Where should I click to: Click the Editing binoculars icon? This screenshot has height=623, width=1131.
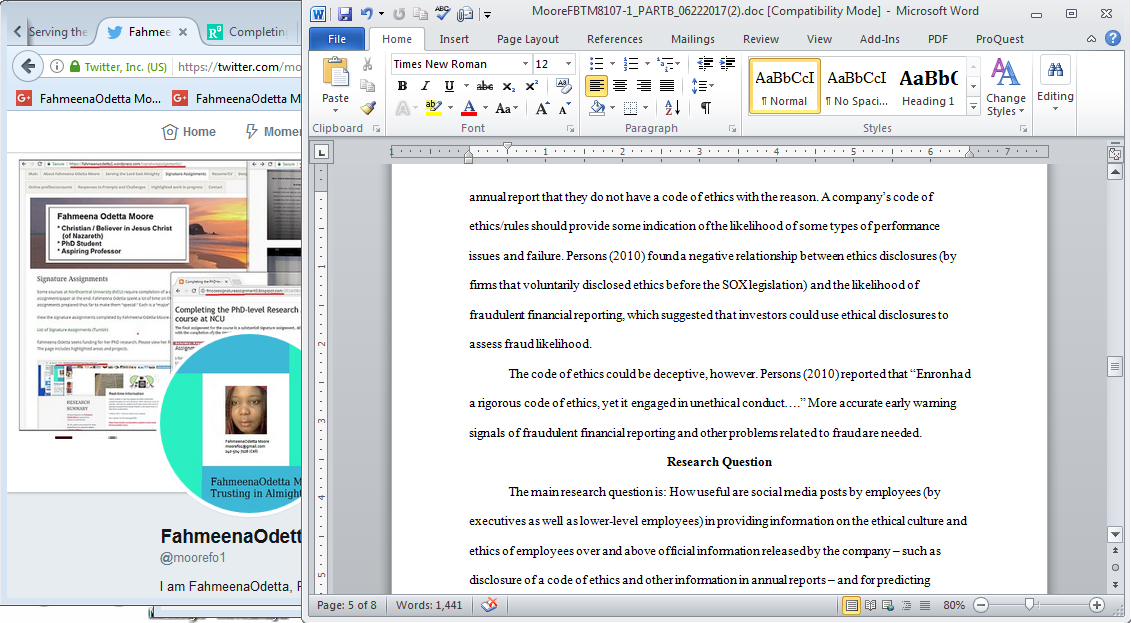[1055, 70]
